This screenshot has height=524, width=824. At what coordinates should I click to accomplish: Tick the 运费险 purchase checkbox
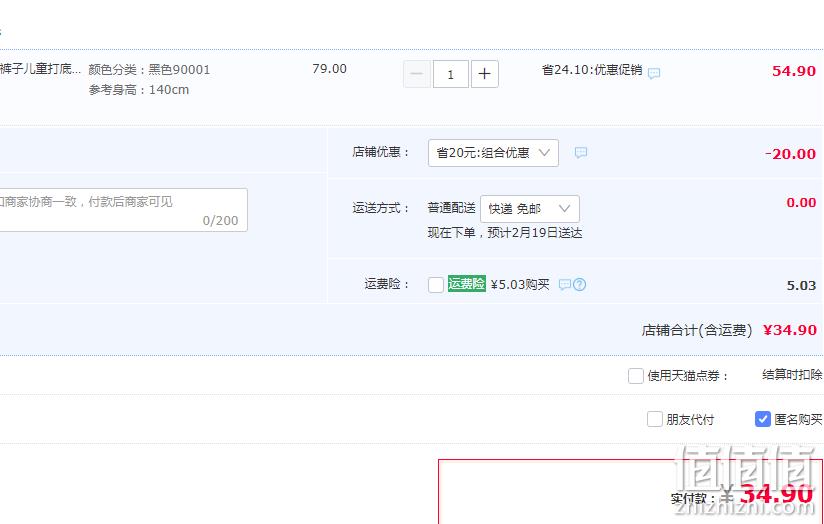click(436, 285)
